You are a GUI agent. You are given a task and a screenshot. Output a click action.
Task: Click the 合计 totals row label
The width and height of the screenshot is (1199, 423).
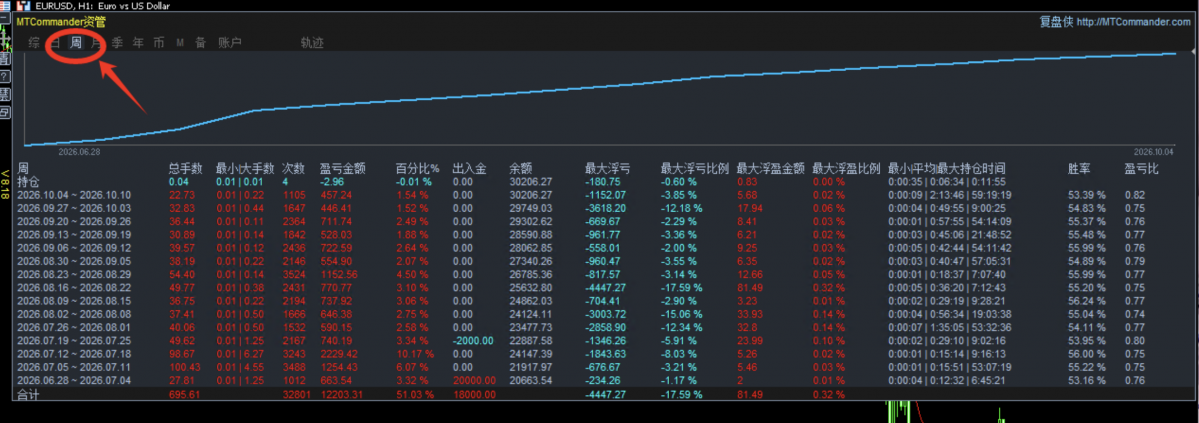point(28,395)
